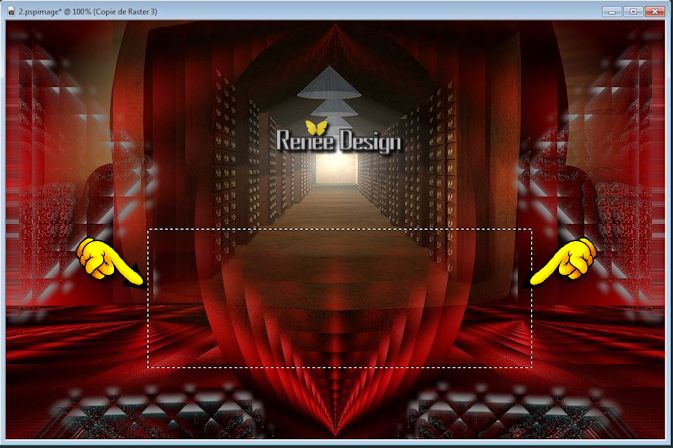Image resolution: width=673 pixels, height=448 pixels.
Task: Maximize the 2.pspimage window
Action: tap(634, 12)
